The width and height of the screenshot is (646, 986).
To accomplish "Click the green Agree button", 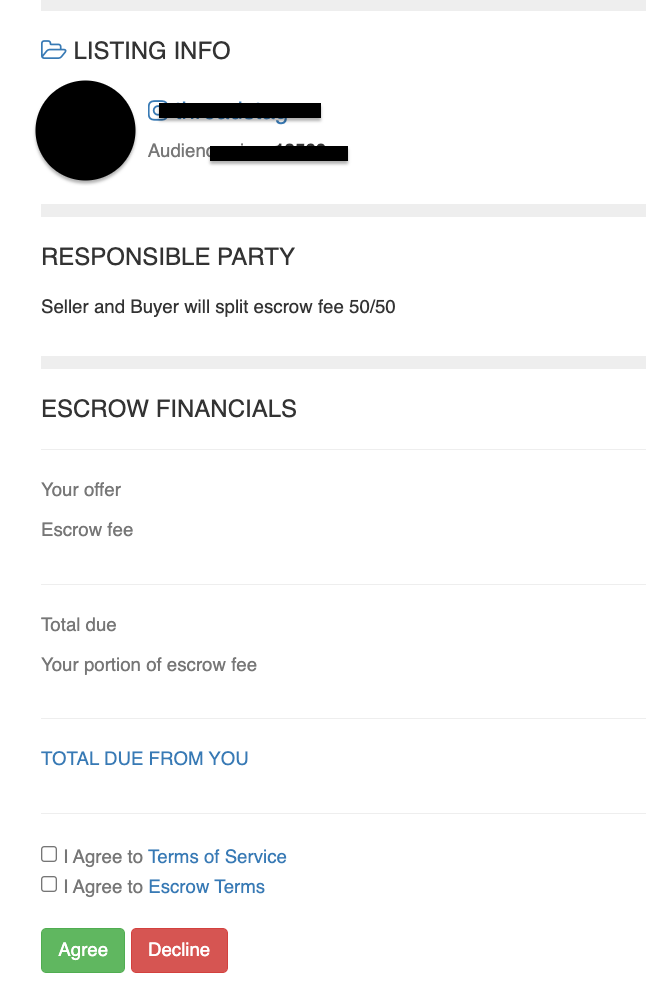I will point(83,950).
